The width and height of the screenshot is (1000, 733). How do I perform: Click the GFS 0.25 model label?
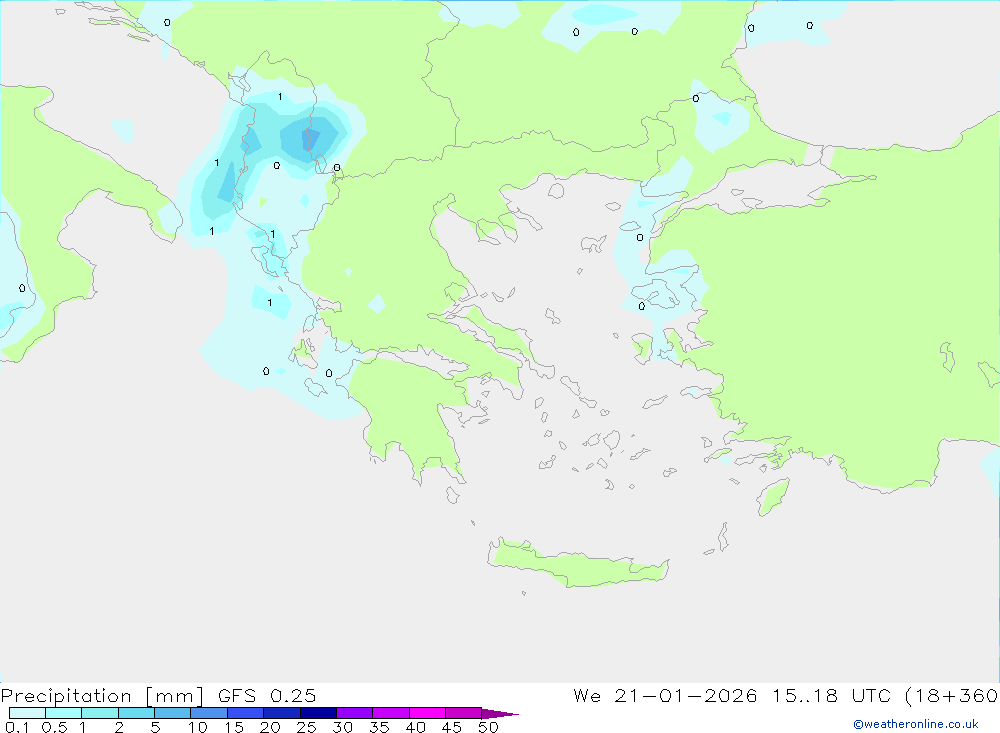tap(267, 696)
